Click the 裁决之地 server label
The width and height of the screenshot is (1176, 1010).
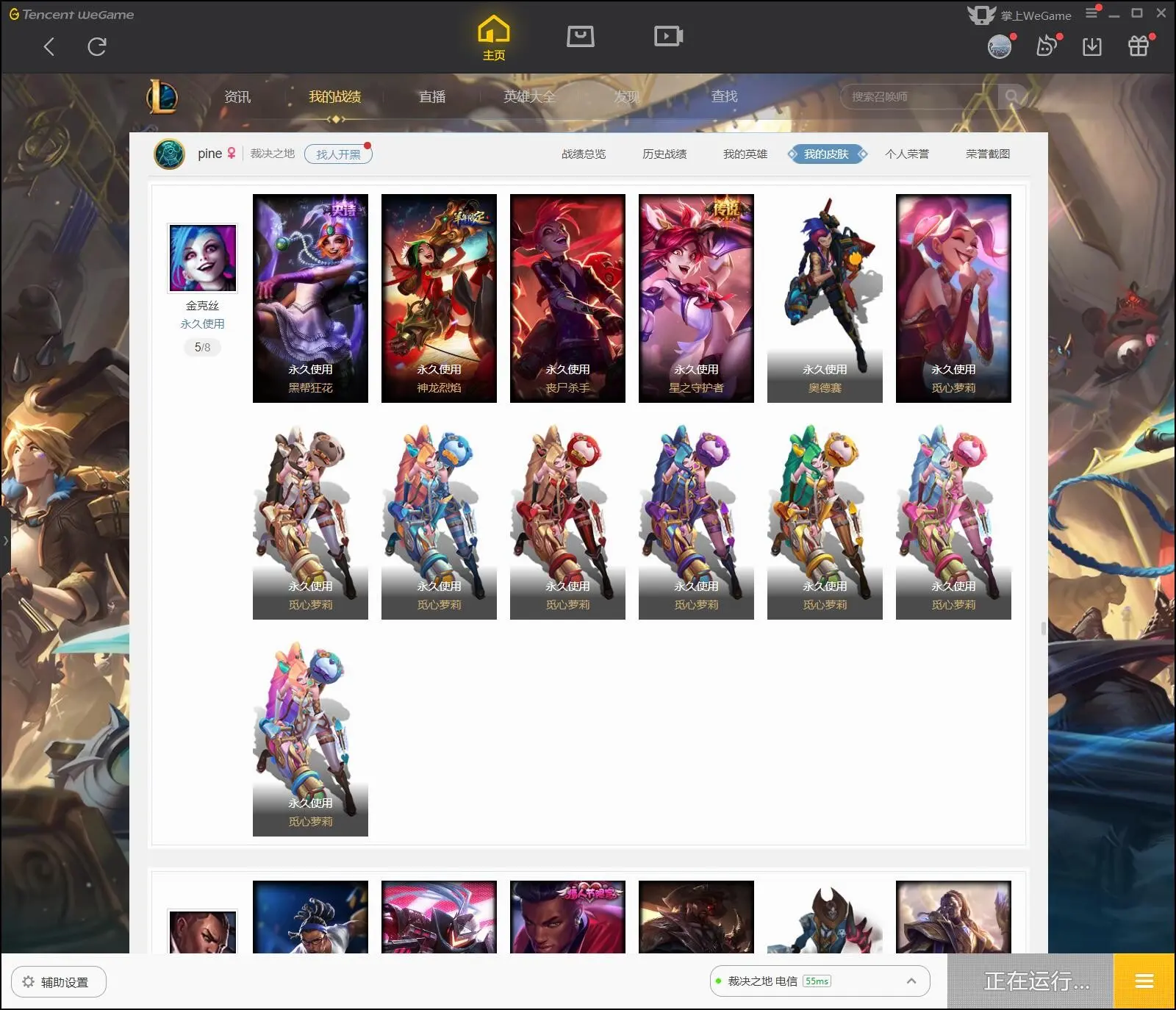coord(273,154)
